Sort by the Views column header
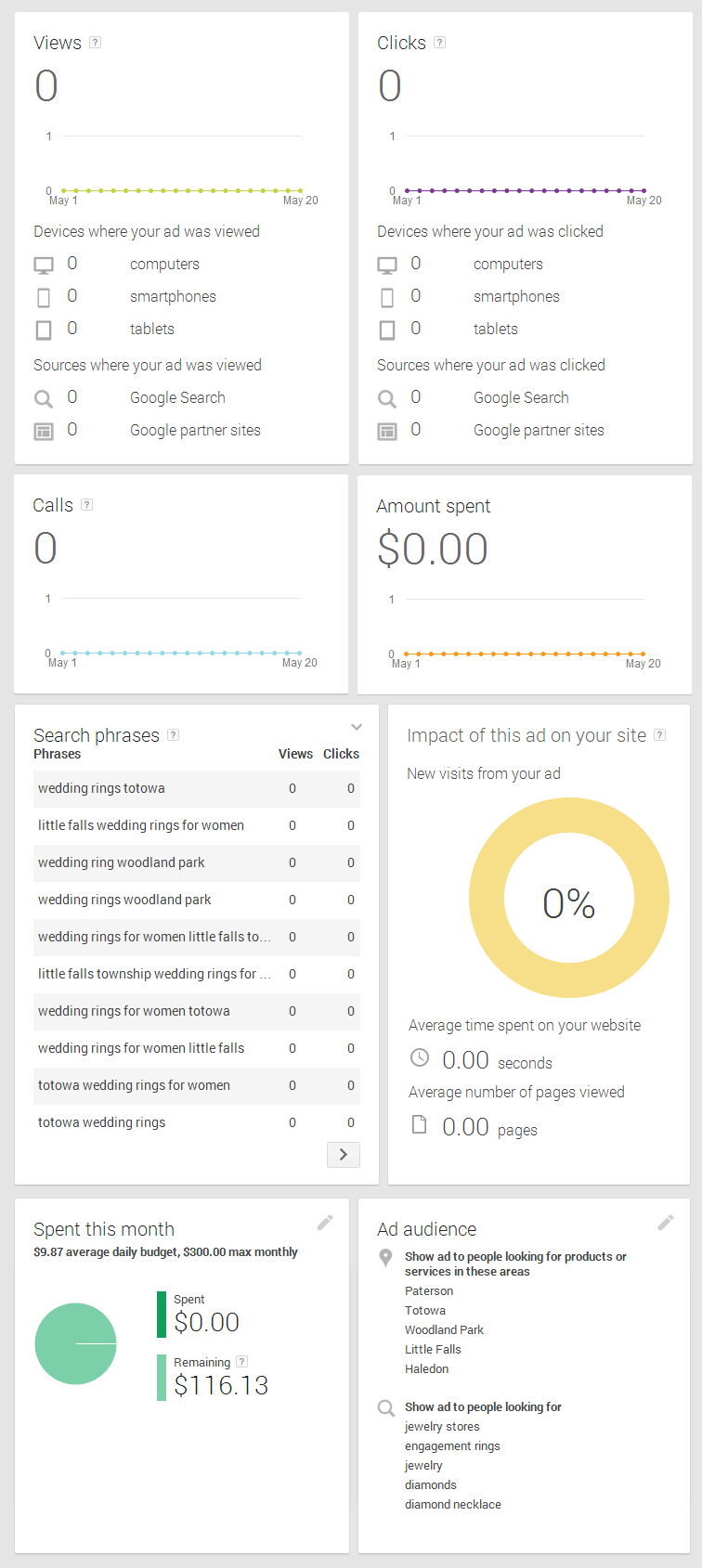This screenshot has width=702, height=1568. point(295,754)
